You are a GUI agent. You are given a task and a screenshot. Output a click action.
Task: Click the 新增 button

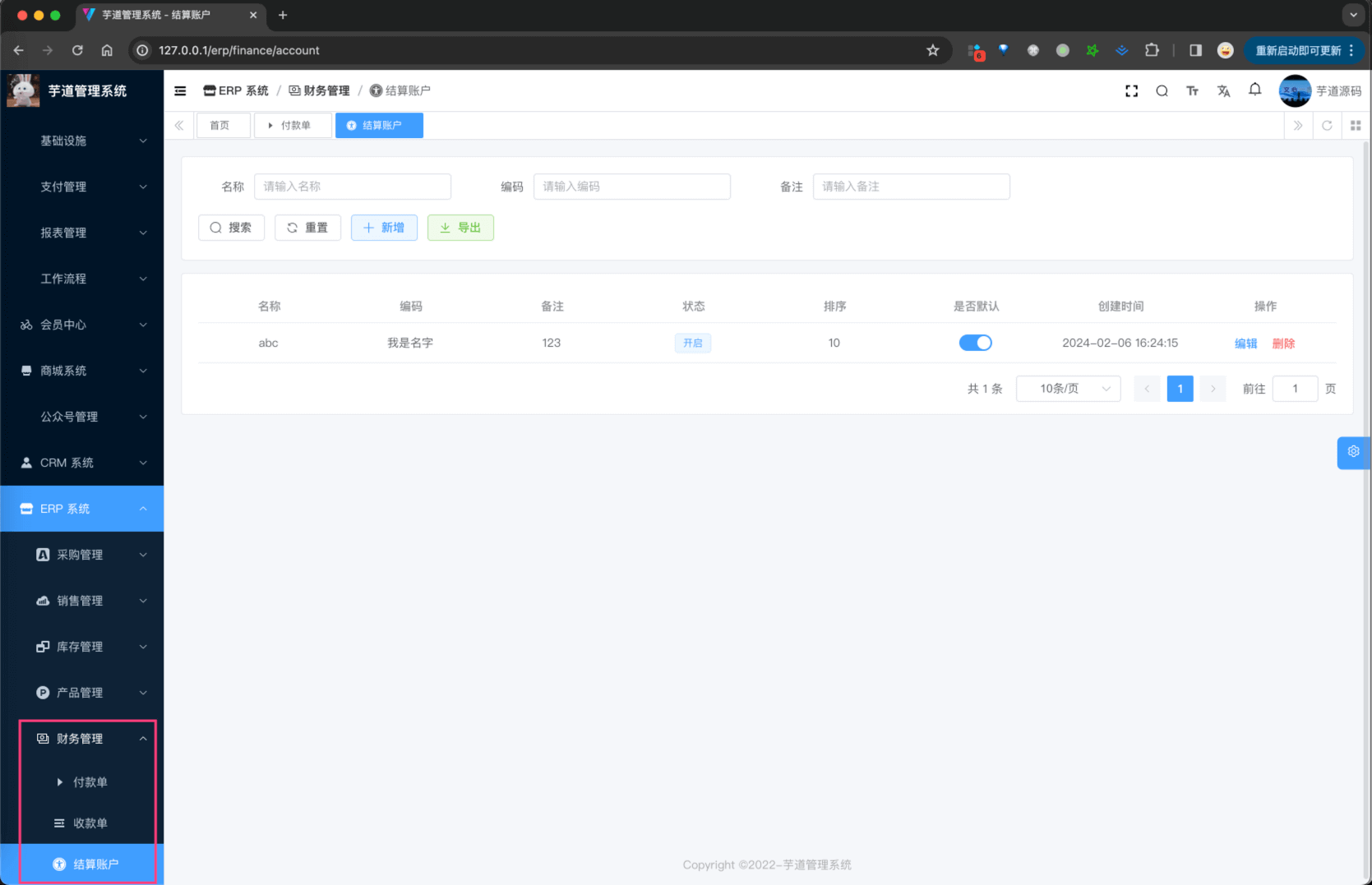click(x=384, y=228)
